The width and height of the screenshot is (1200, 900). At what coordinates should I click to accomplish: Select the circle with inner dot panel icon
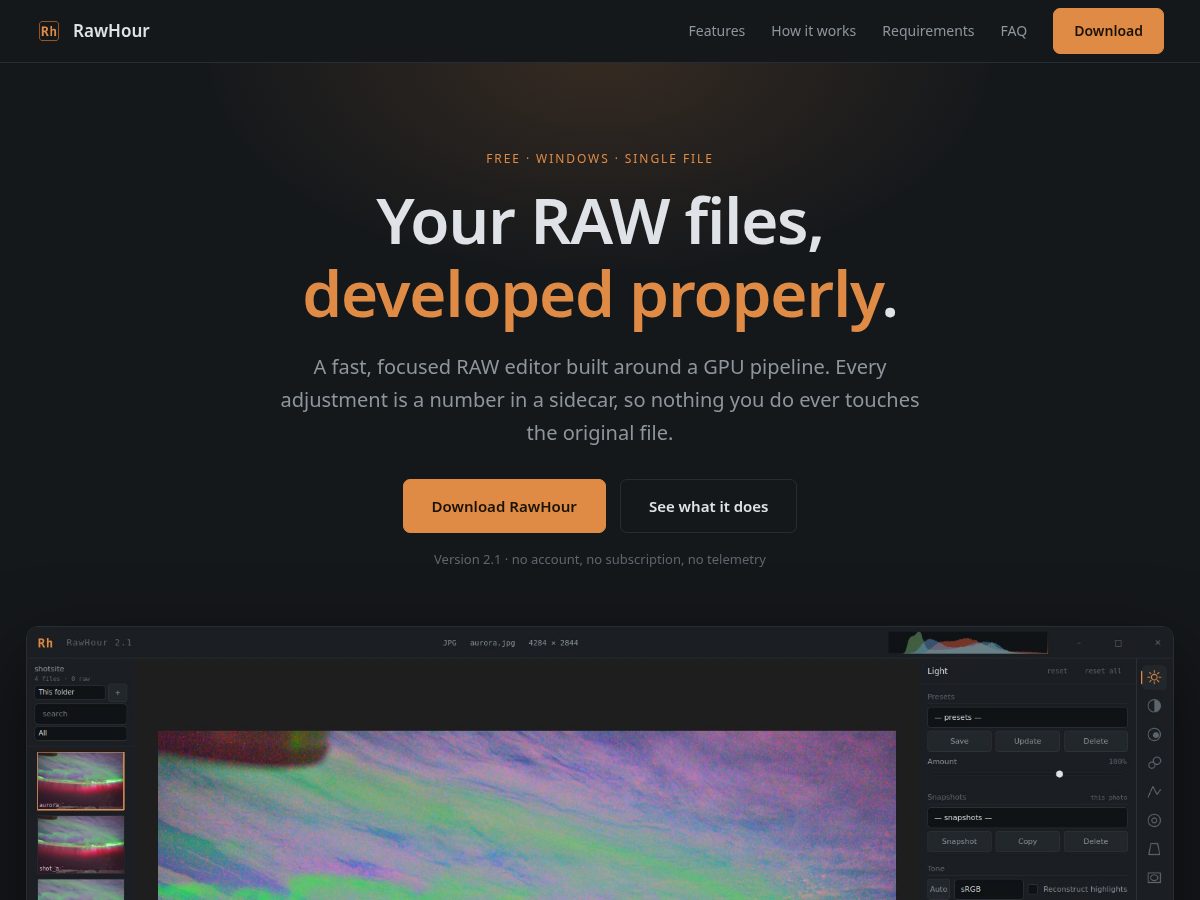(1154, 734)
